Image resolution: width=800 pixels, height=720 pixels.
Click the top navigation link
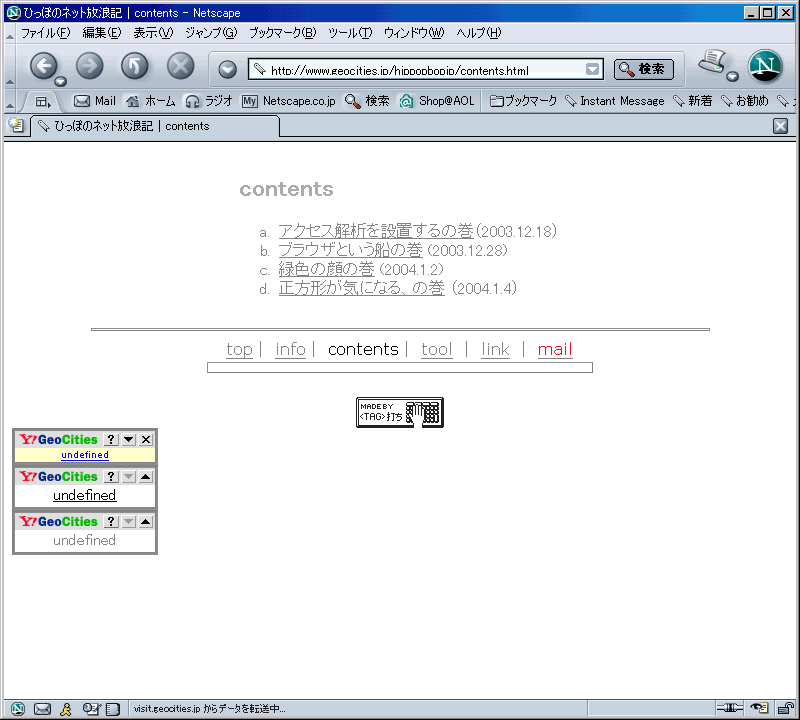(x=239, y=350)
